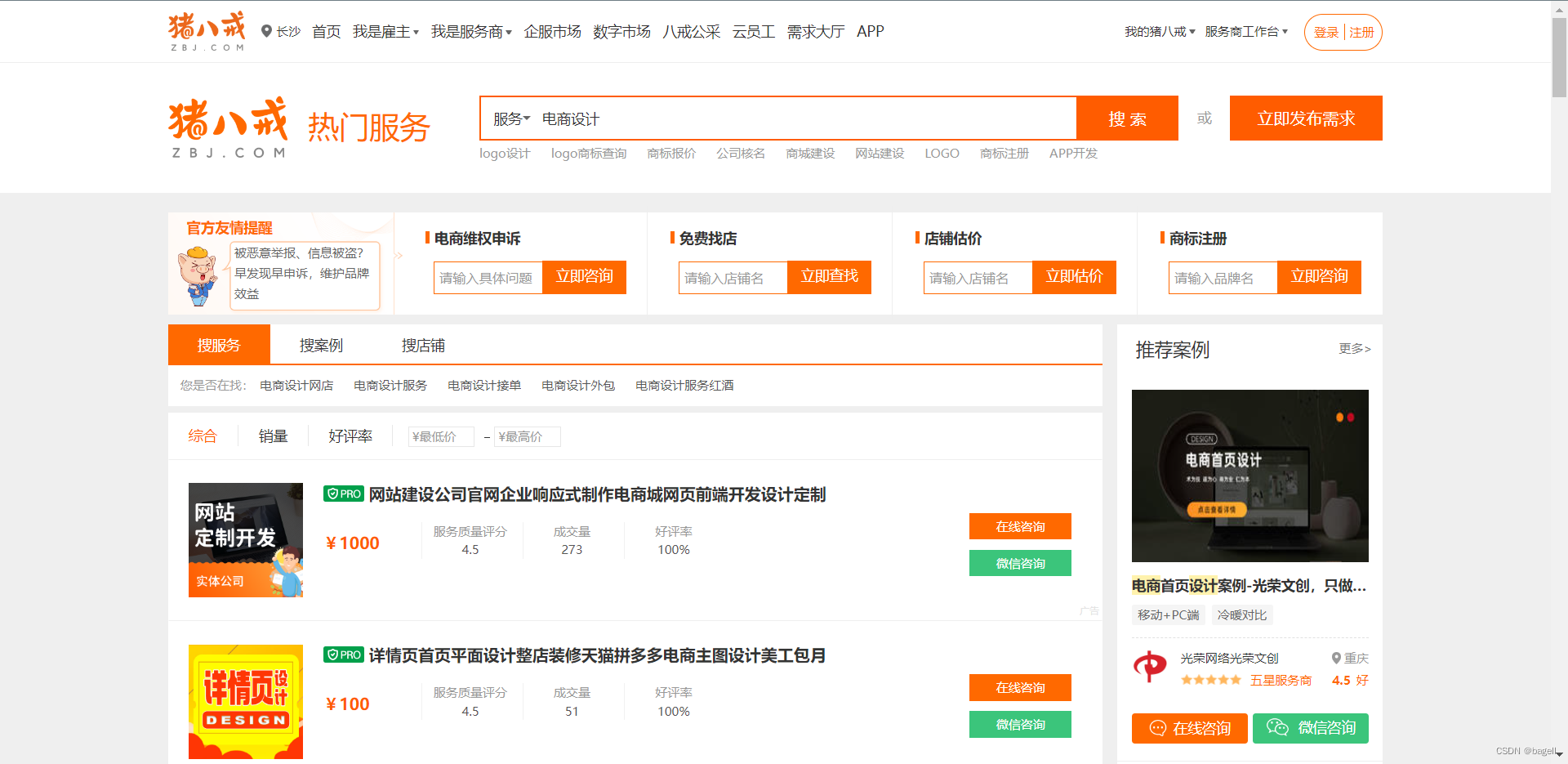Click 微信咨询 button in the 推荐案例 panel
Viewport: 1568px width, 764px height.
click(x=1311, y=728)
